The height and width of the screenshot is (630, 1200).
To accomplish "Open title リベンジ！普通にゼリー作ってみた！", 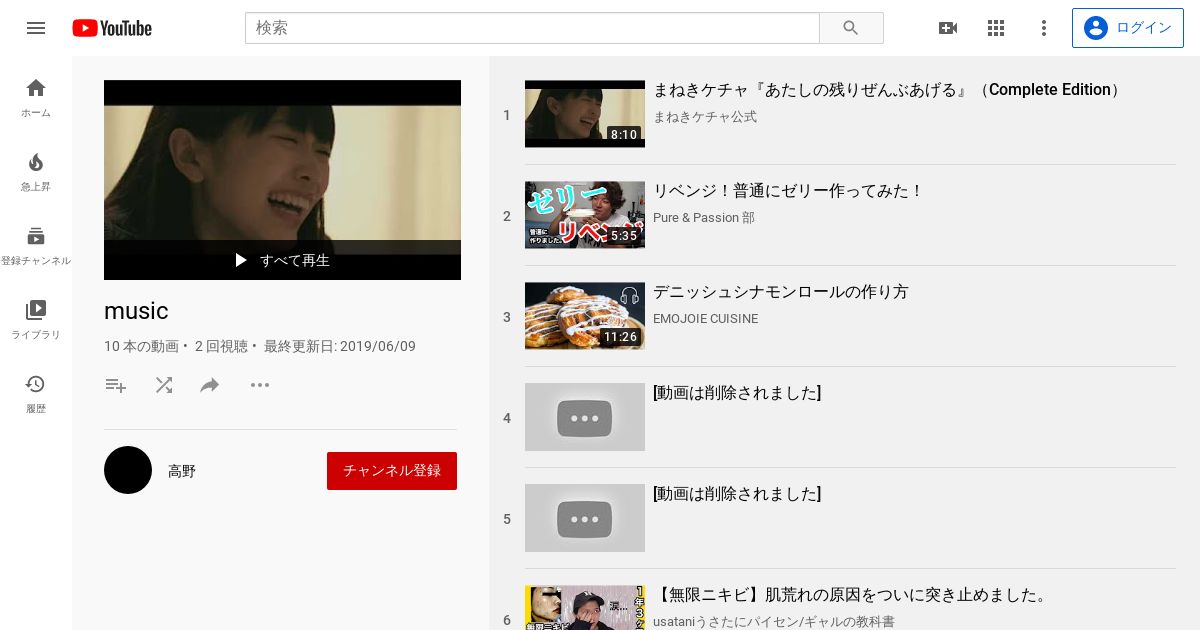I will [x=789, y=191].
